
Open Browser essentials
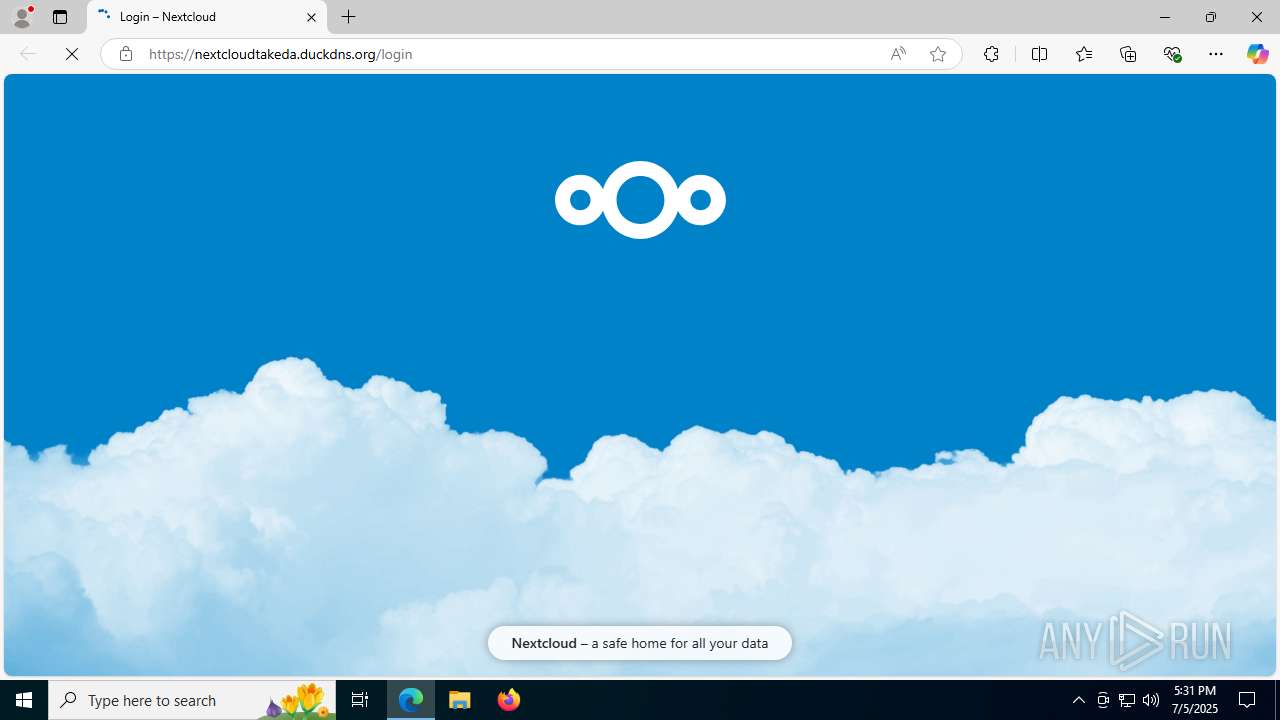pyautogui.click(x=1172, y=54)
